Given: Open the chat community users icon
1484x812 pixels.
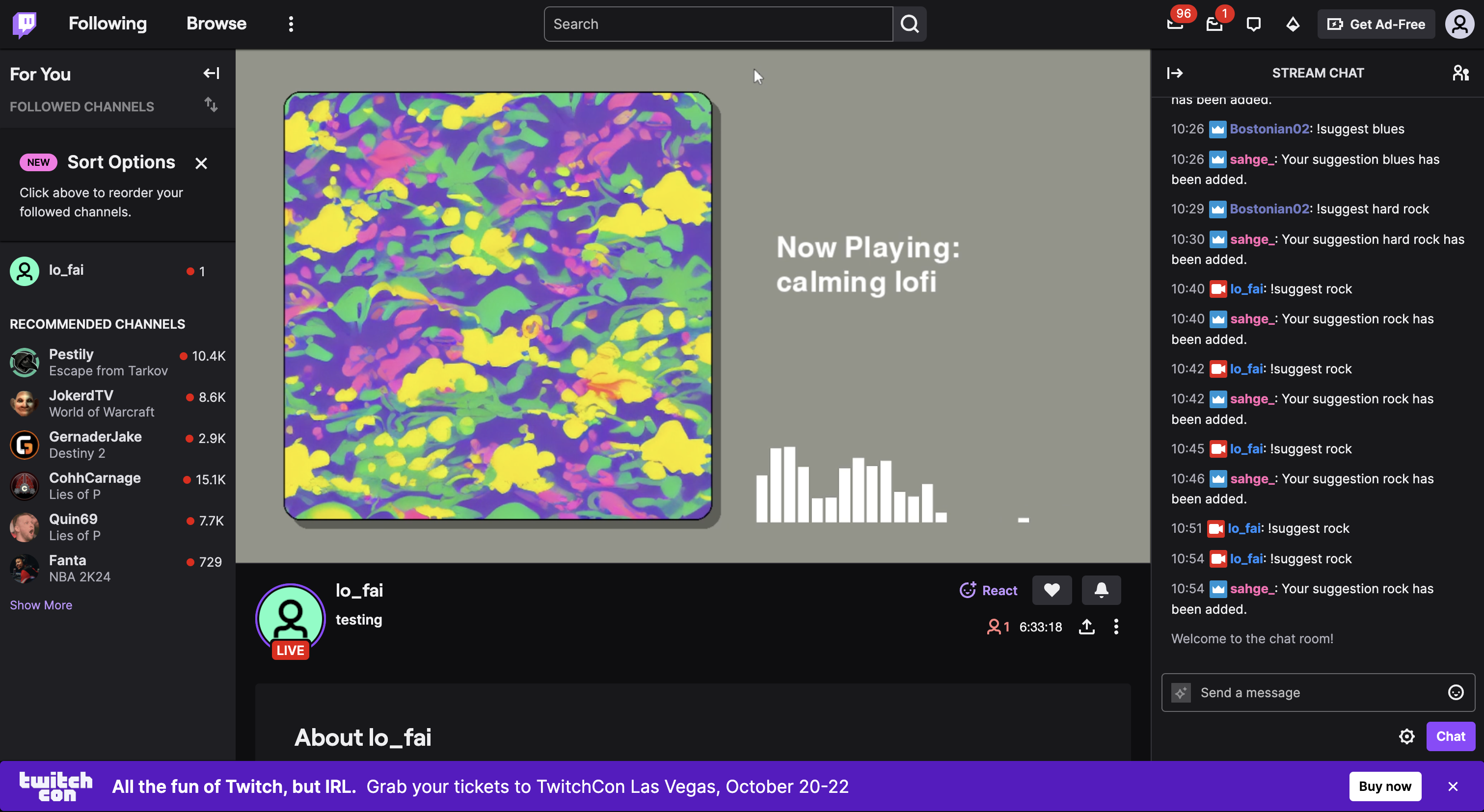Looking at the screenshot, I should point(1460,73).
